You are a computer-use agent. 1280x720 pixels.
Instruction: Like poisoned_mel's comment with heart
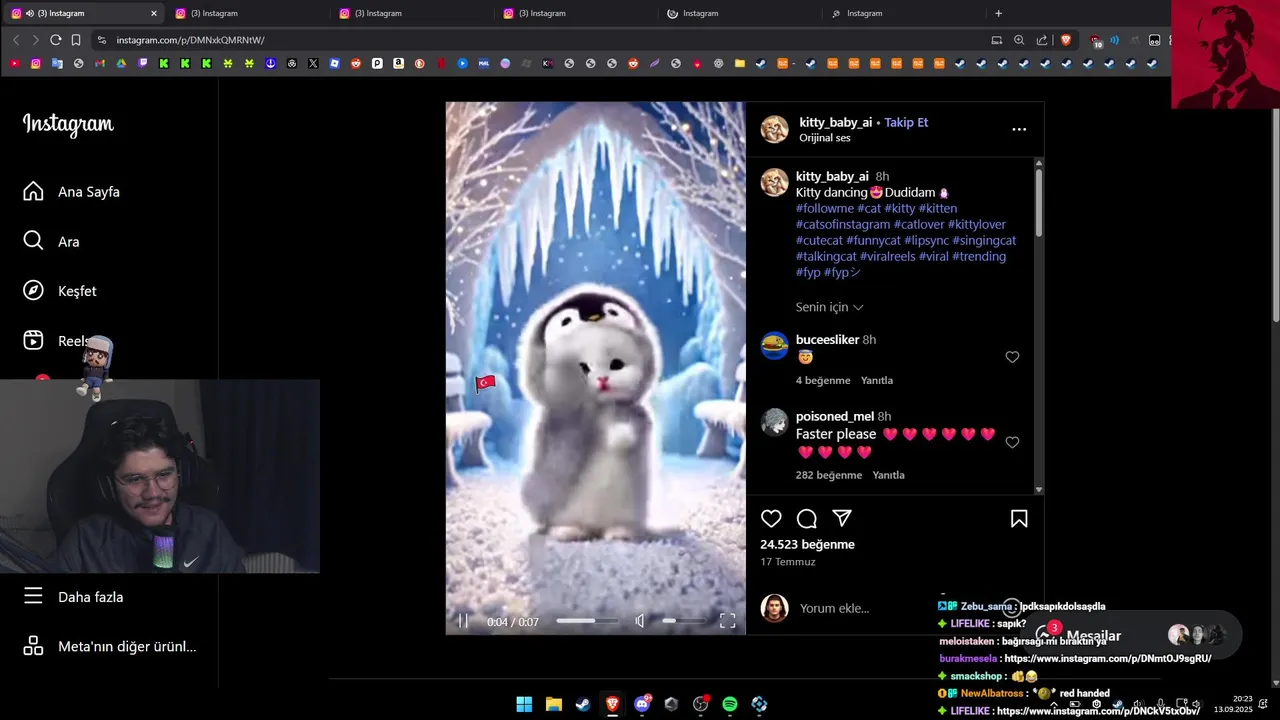pyautogui.click(x=1012, y=442)
